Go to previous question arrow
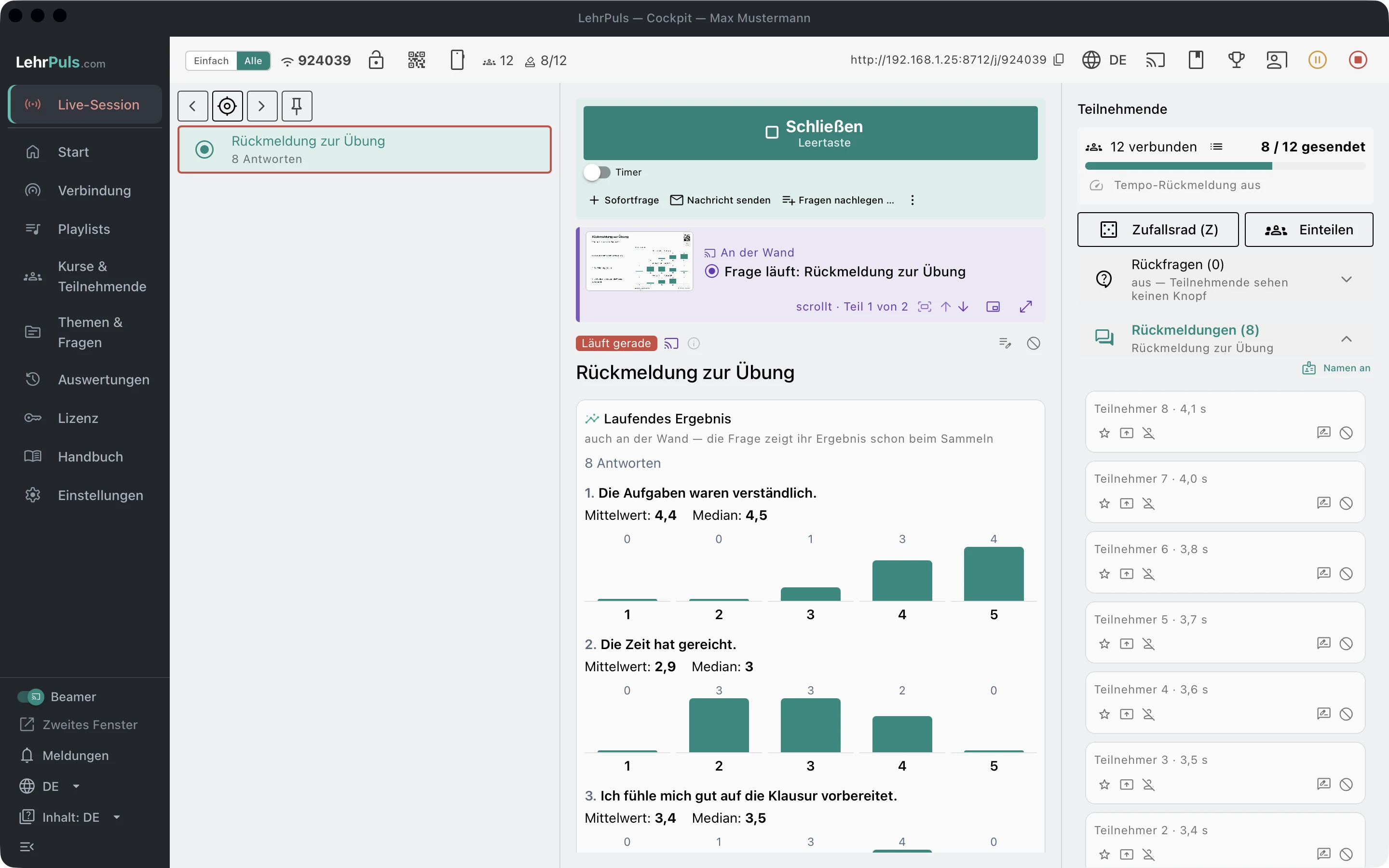The image size is (1389, 868). (x=192, y=106)
